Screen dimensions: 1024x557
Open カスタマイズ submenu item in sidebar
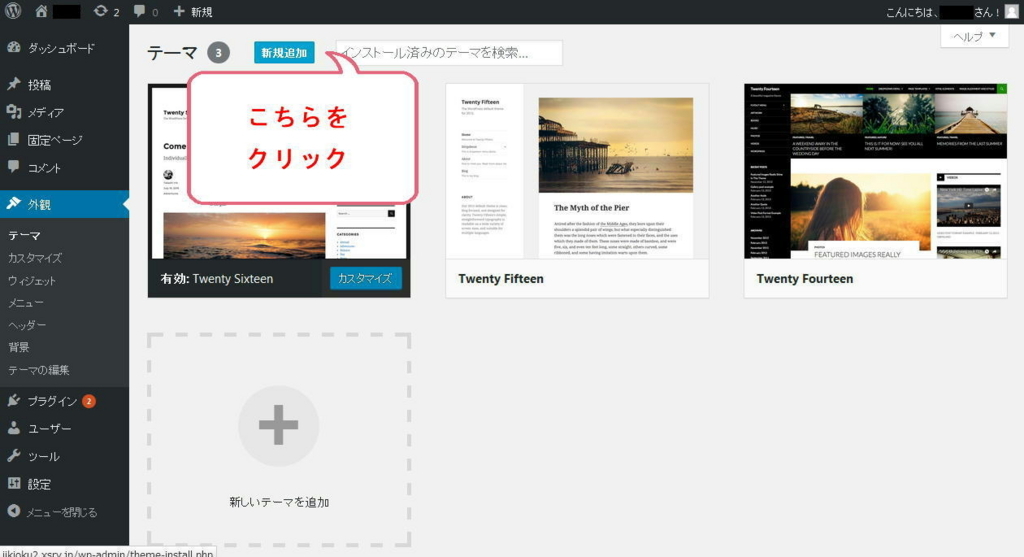35,258
